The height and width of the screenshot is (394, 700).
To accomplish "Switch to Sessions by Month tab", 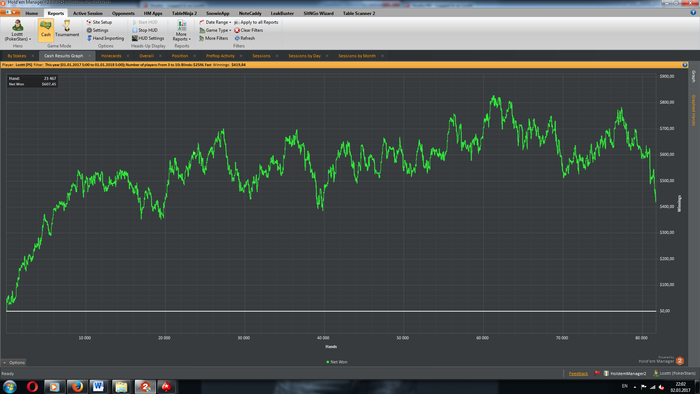I will click(x=357, y=56).
